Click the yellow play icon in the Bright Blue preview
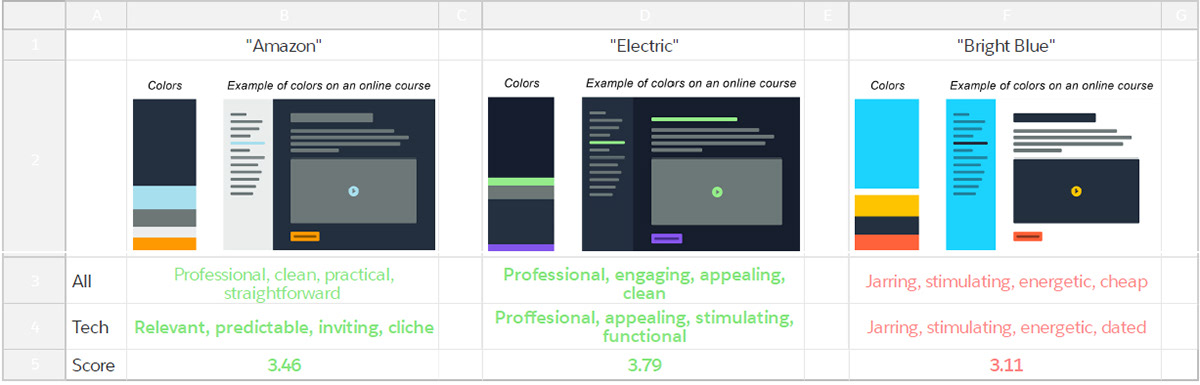Viewport: 1200px width, 385px height. click(x=1076, y=191)
